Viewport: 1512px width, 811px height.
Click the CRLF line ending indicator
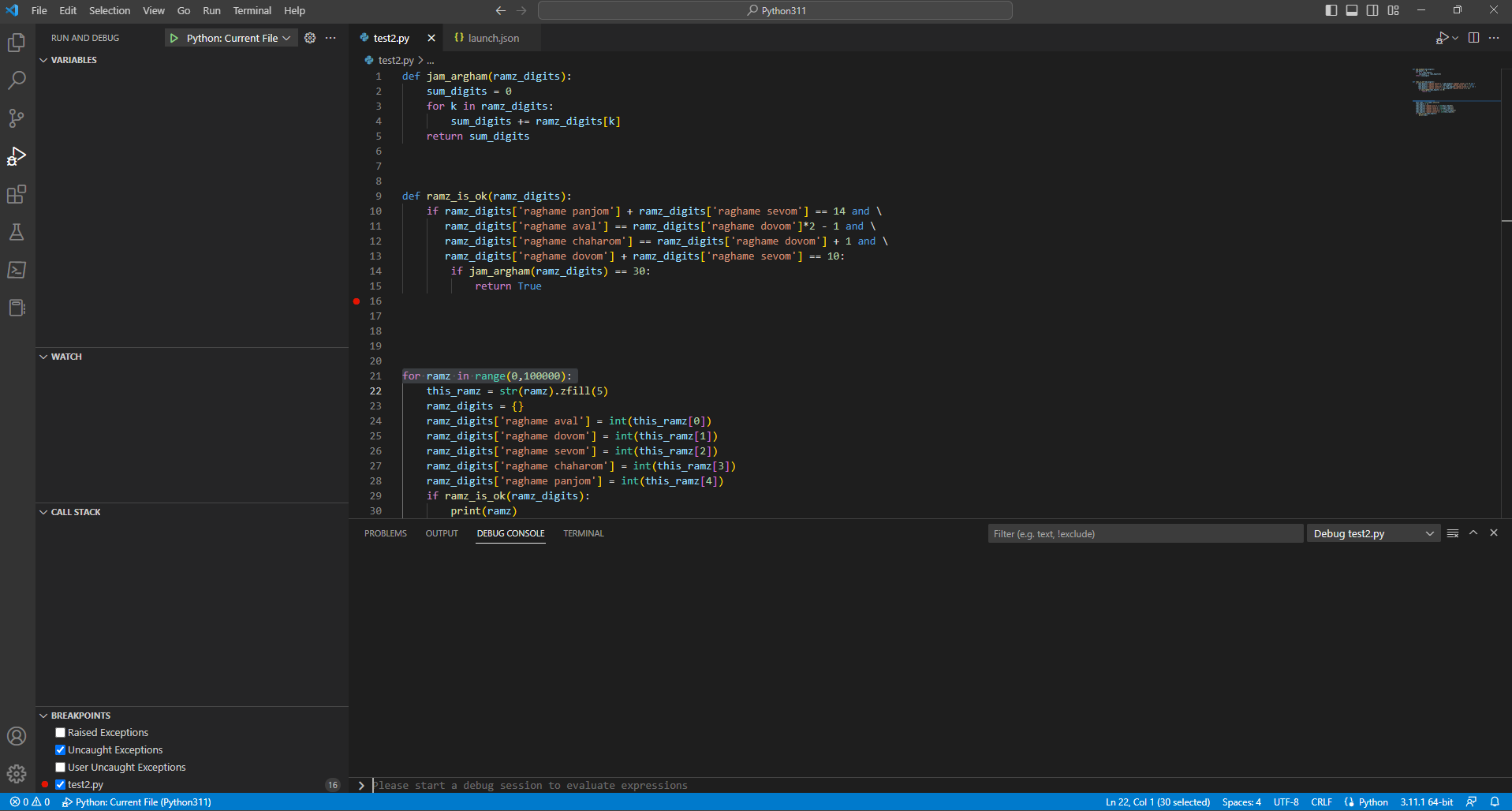[x=1321, y=802]
